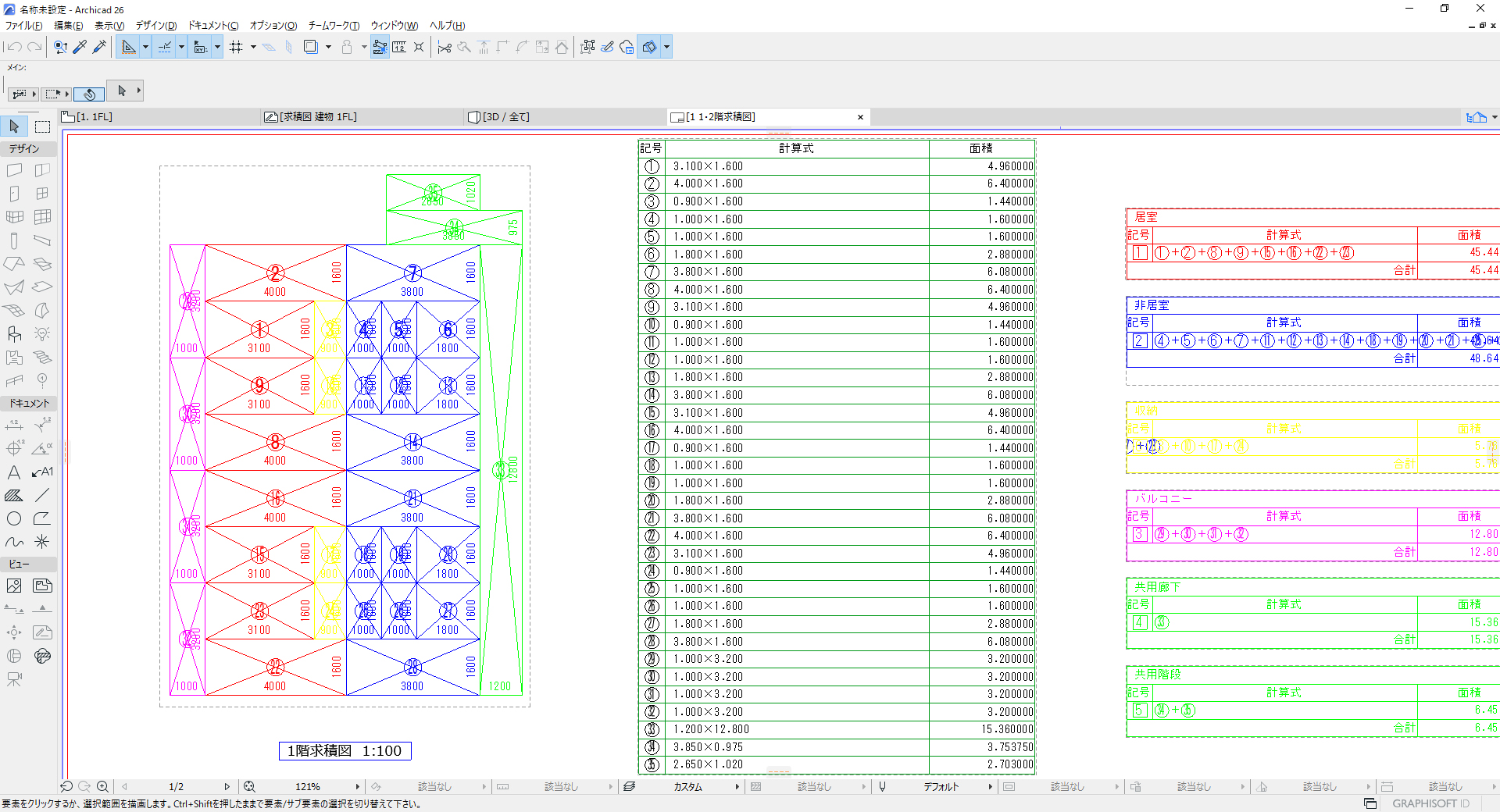Select the Window tool
The image size is (1500, 812).
42,194
